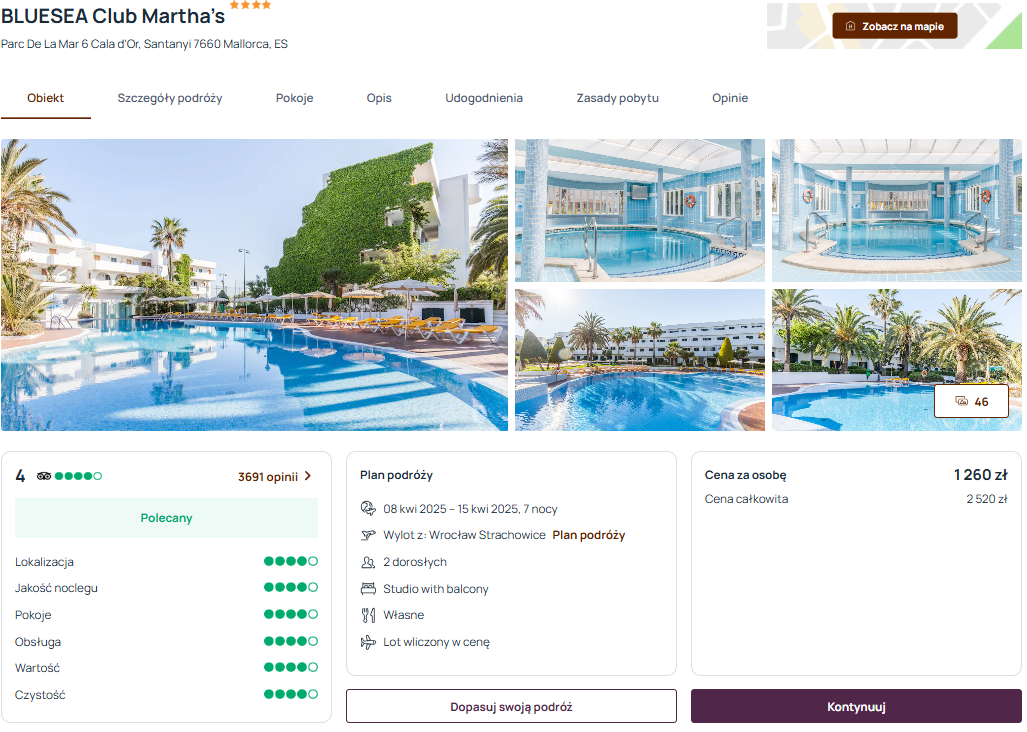Click the bed icon next to Studio with balcony
1027x732 pixels.
pos(369,591)
